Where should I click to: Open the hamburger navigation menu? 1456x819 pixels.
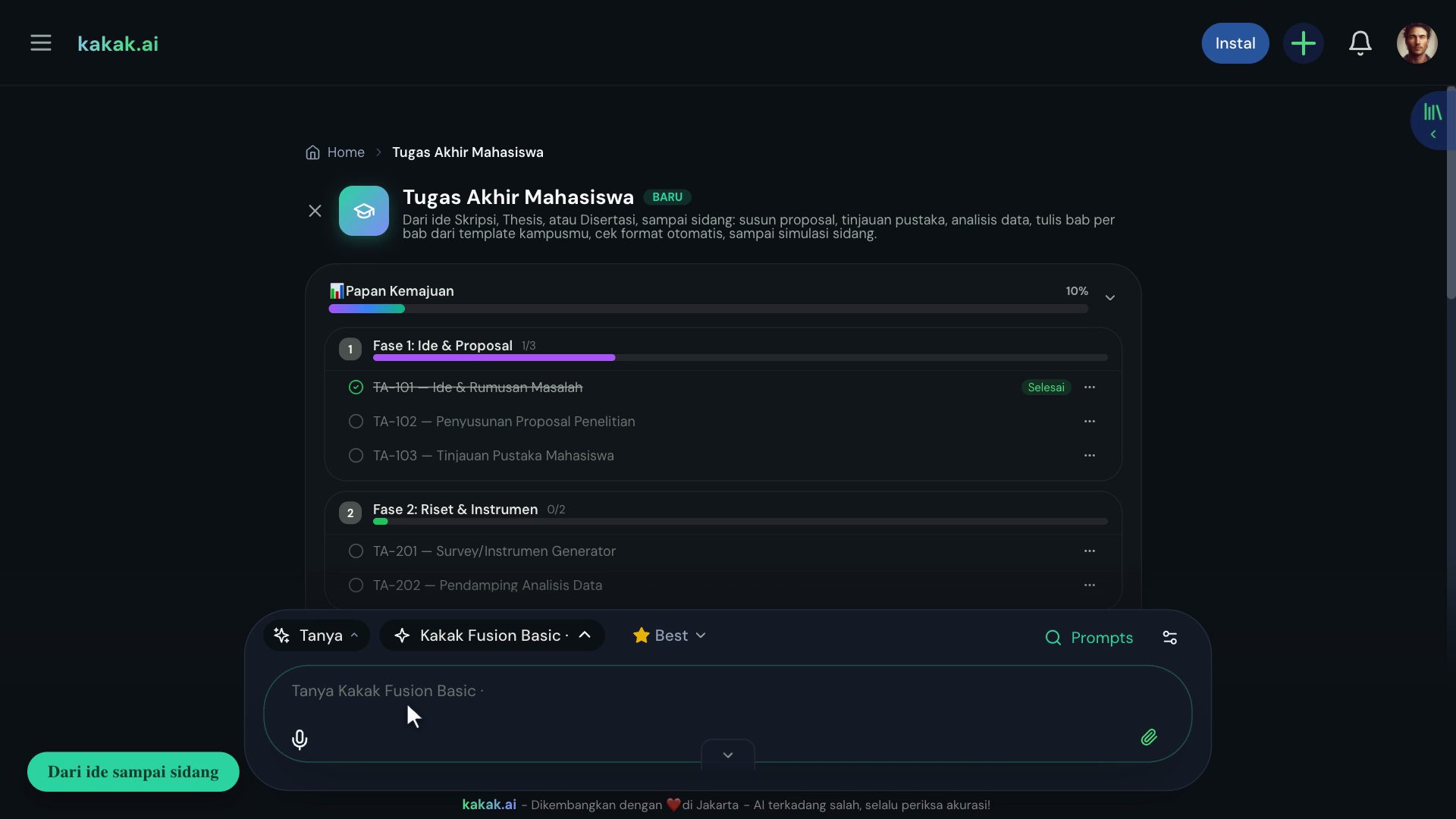click(x=41, y=43)
